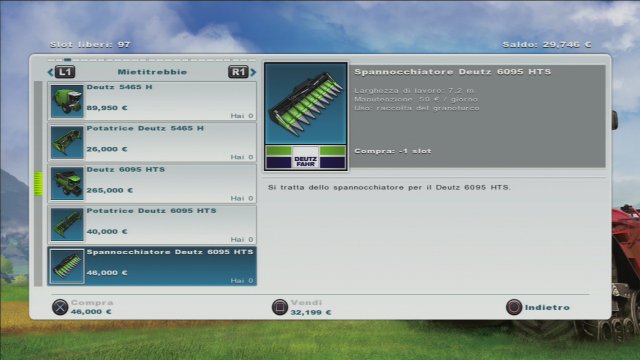Viewport: 640px width, 360px height.
Task: Click the R1 next category button
Action: [238, 72]
